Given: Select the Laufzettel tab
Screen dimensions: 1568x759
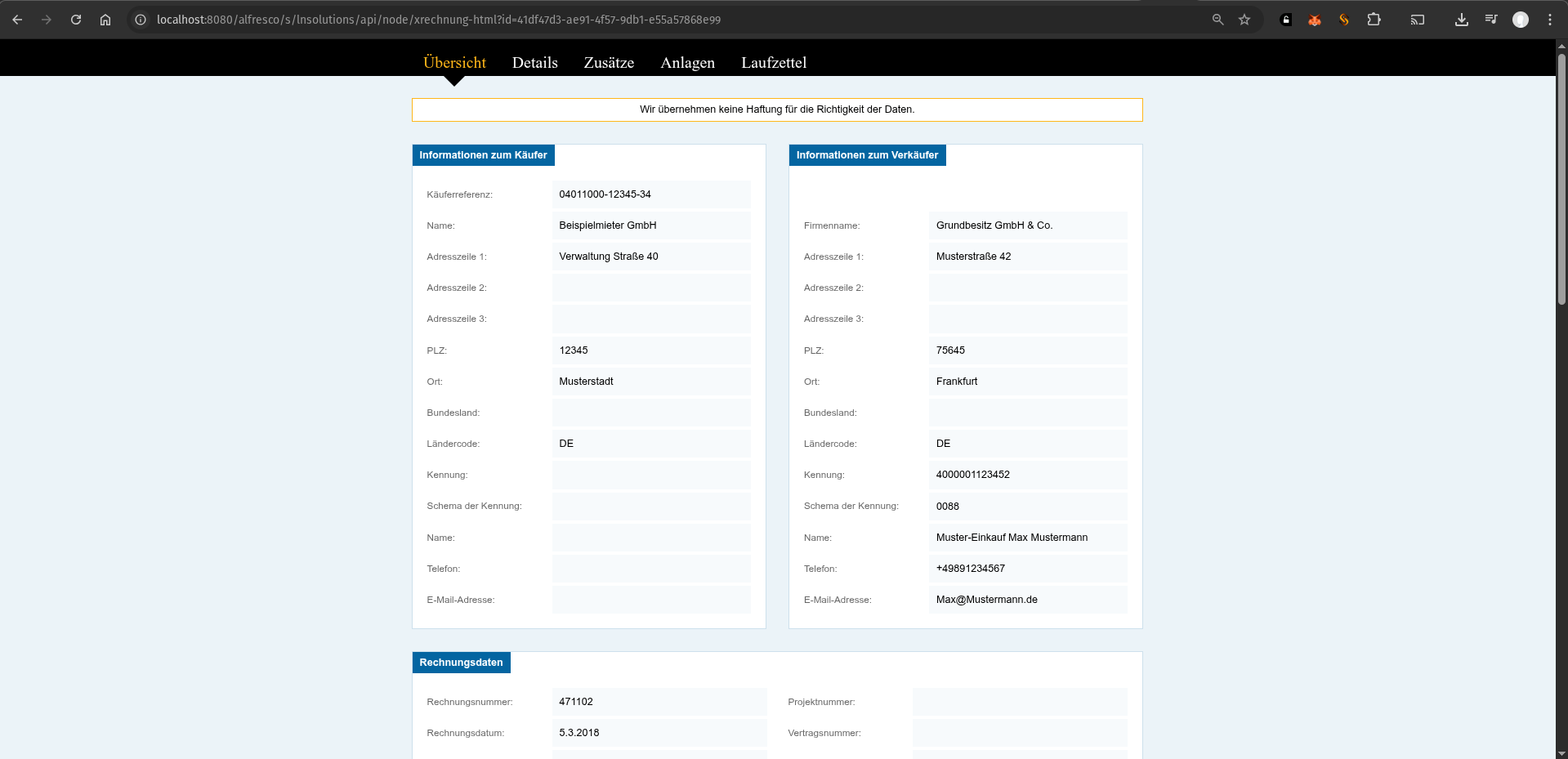Looking at the screenshot, I should click(773, 63).
